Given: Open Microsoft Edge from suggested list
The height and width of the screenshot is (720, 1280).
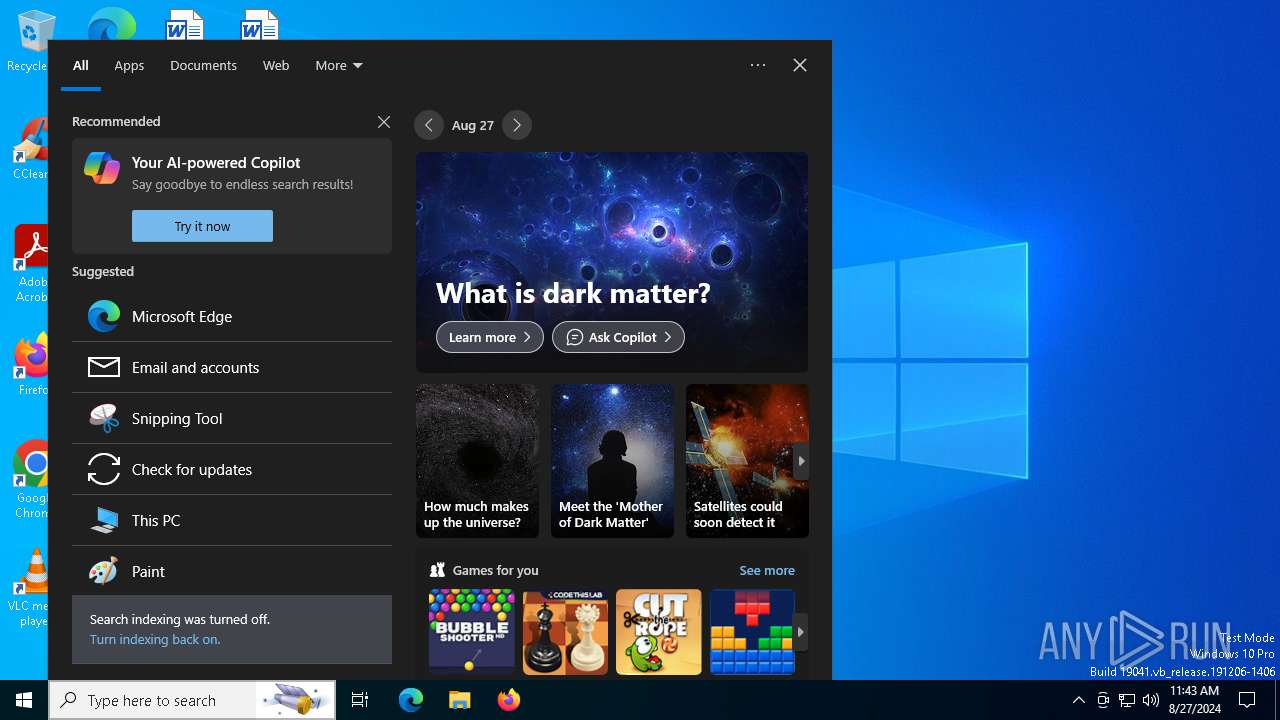Looking at the screenshot, I should (x=232, y=316).
